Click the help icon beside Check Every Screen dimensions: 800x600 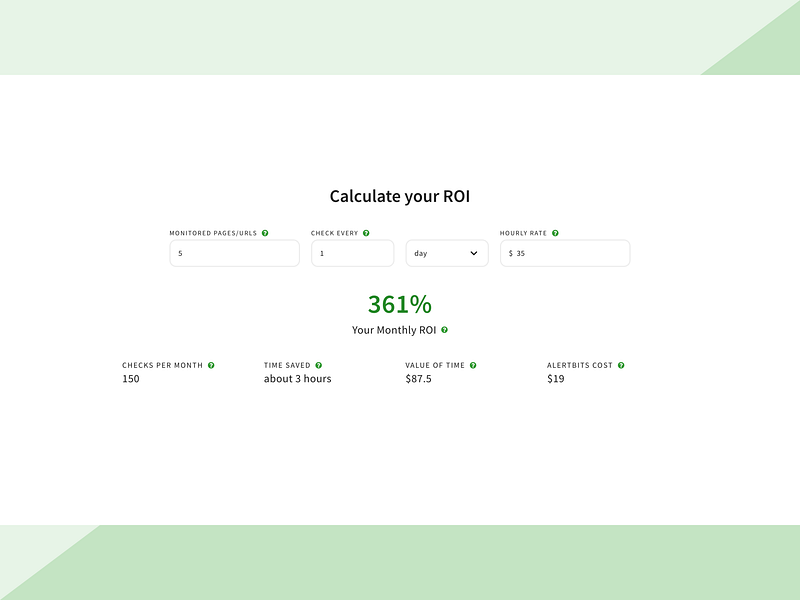366,233
